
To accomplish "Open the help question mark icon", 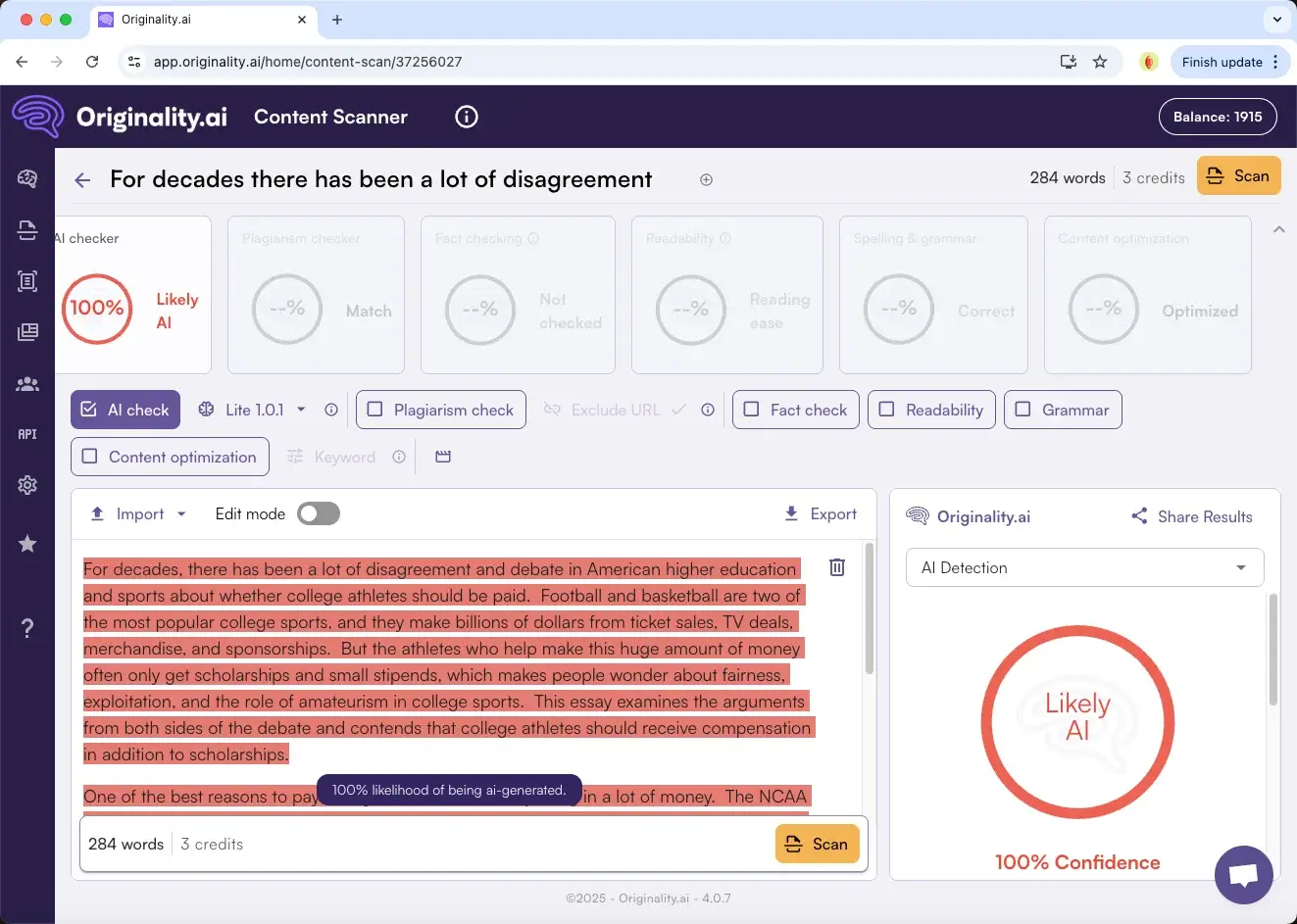I will [x=27, y=628].
